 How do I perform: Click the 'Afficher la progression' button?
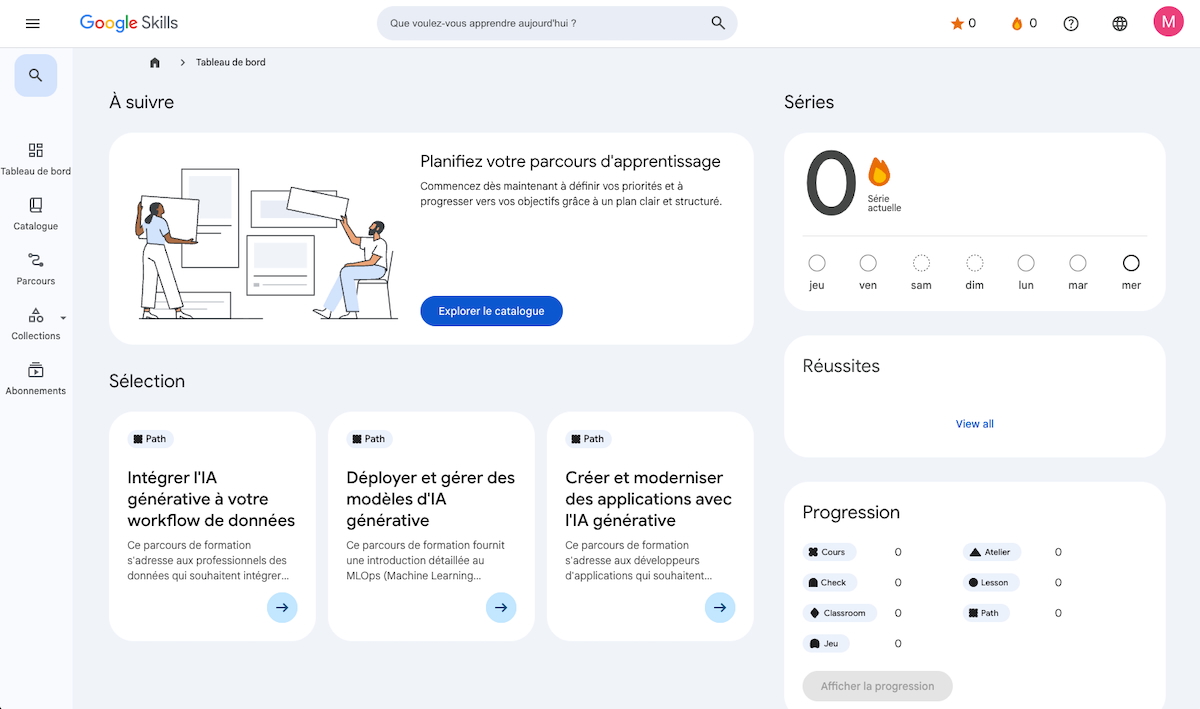pyautogui.click(x=877, y=686)
